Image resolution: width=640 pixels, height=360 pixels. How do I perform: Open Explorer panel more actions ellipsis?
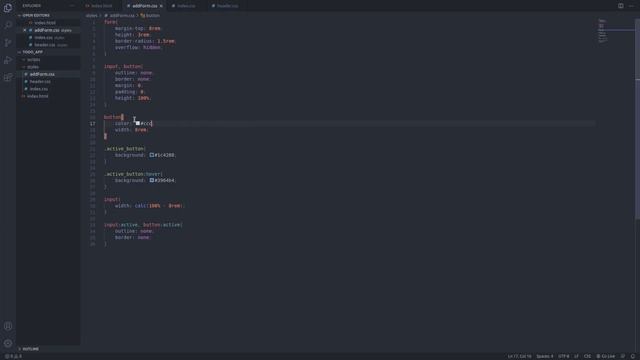(72, 6)
